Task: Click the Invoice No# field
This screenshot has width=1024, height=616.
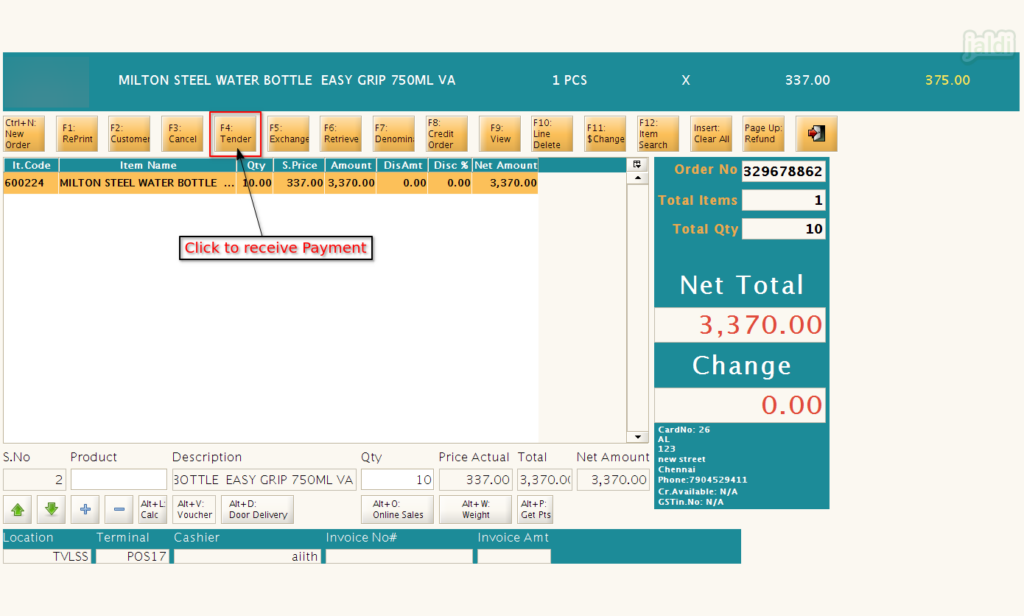Action: pyautogui.click(x=399, y=556)
